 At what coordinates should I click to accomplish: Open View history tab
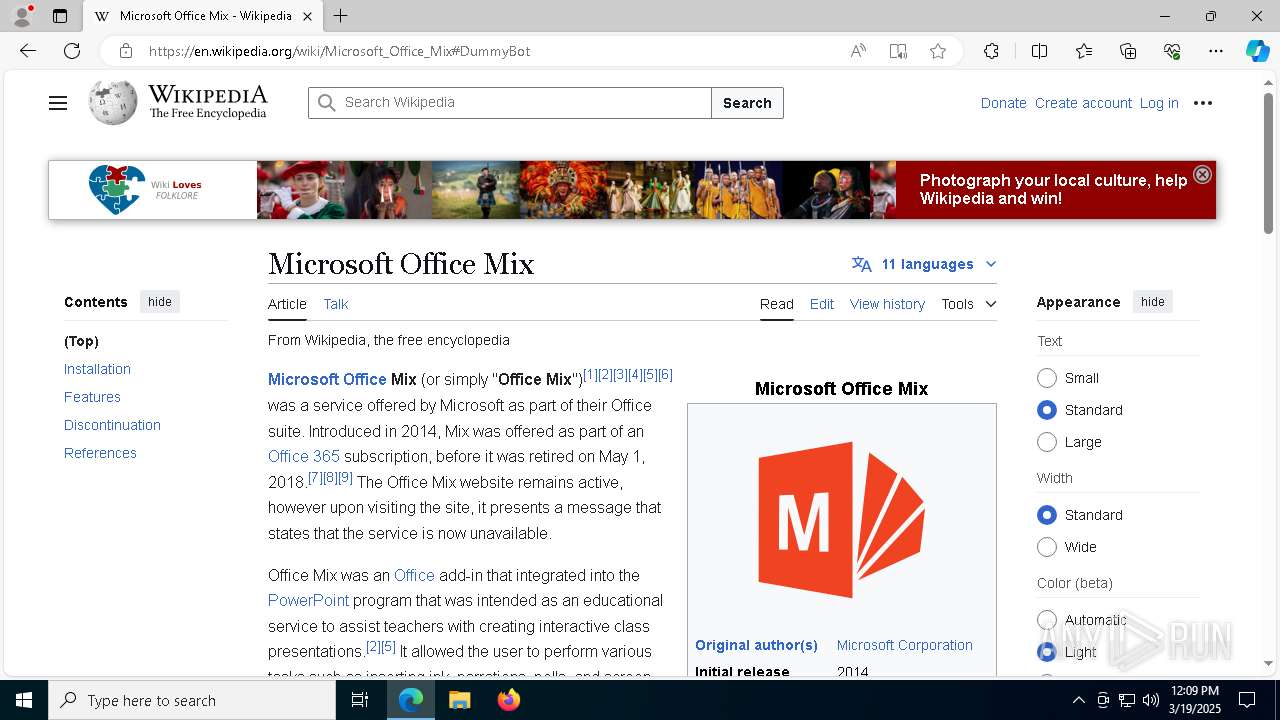pos(887,304)
